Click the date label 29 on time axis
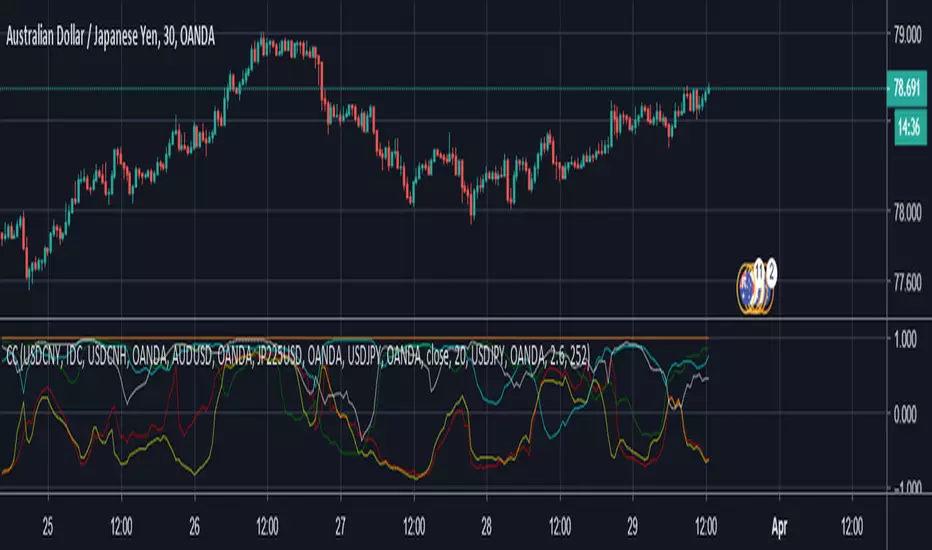Screen dimensions: 932x550 pos(632,526)
